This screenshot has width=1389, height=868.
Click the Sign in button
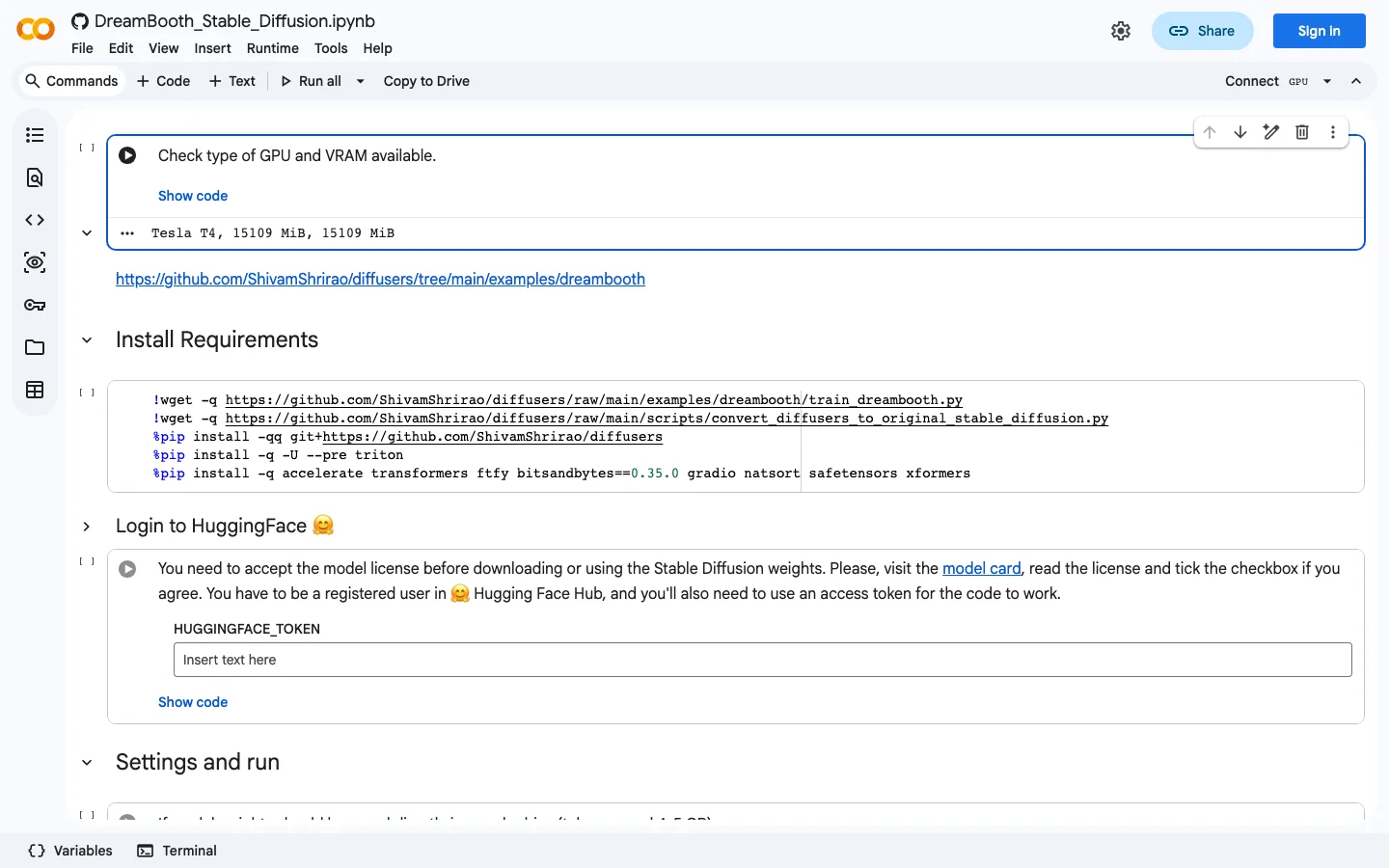(1319, 31)
